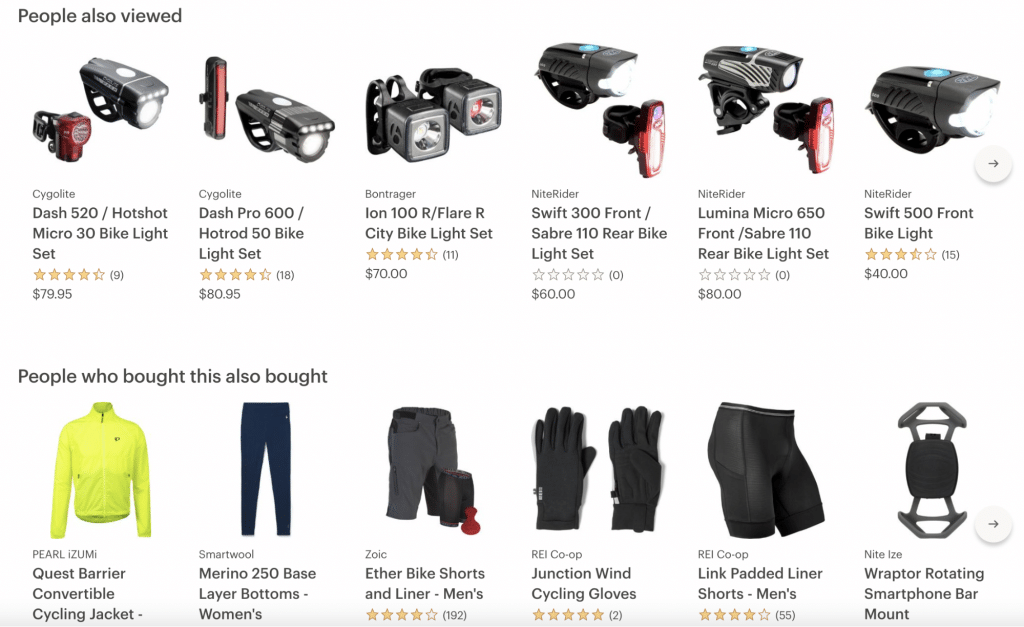The image size is (1024, 627).
Task: Open Dash Pro 600 / Hotrod 50 image
Action: point(266,110)
